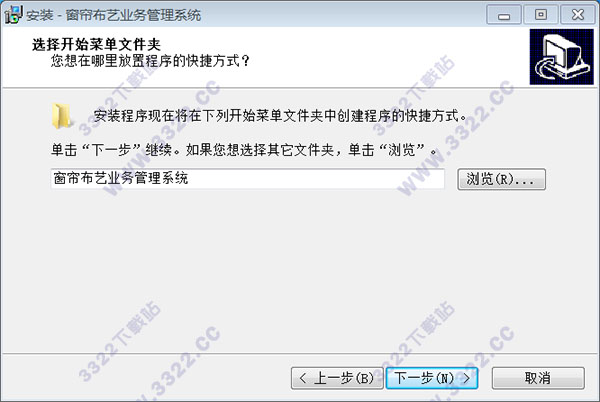600x402 pixels.
Task: Cancel the installation with 取消
Action: (x=538, y=378)
